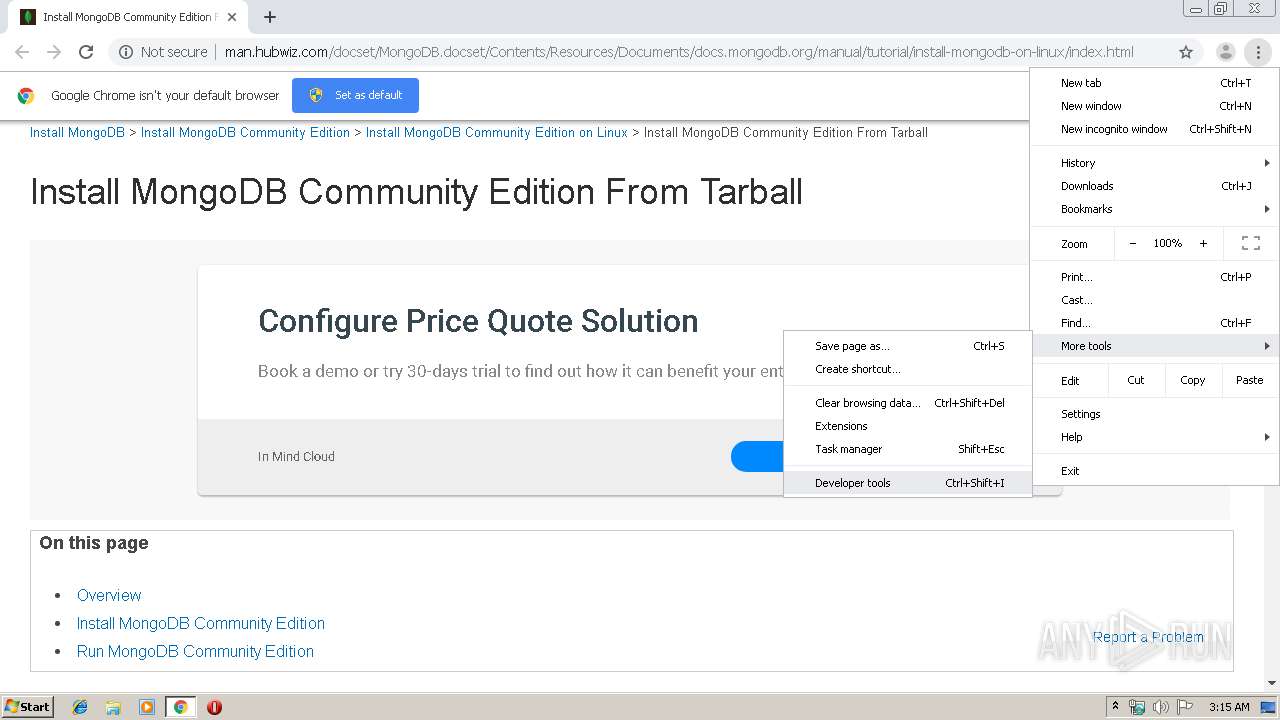Image resolution: width=1280 pixels, height=720 pixels.
Task: Select Save page as... option
Action: [908, 346]
